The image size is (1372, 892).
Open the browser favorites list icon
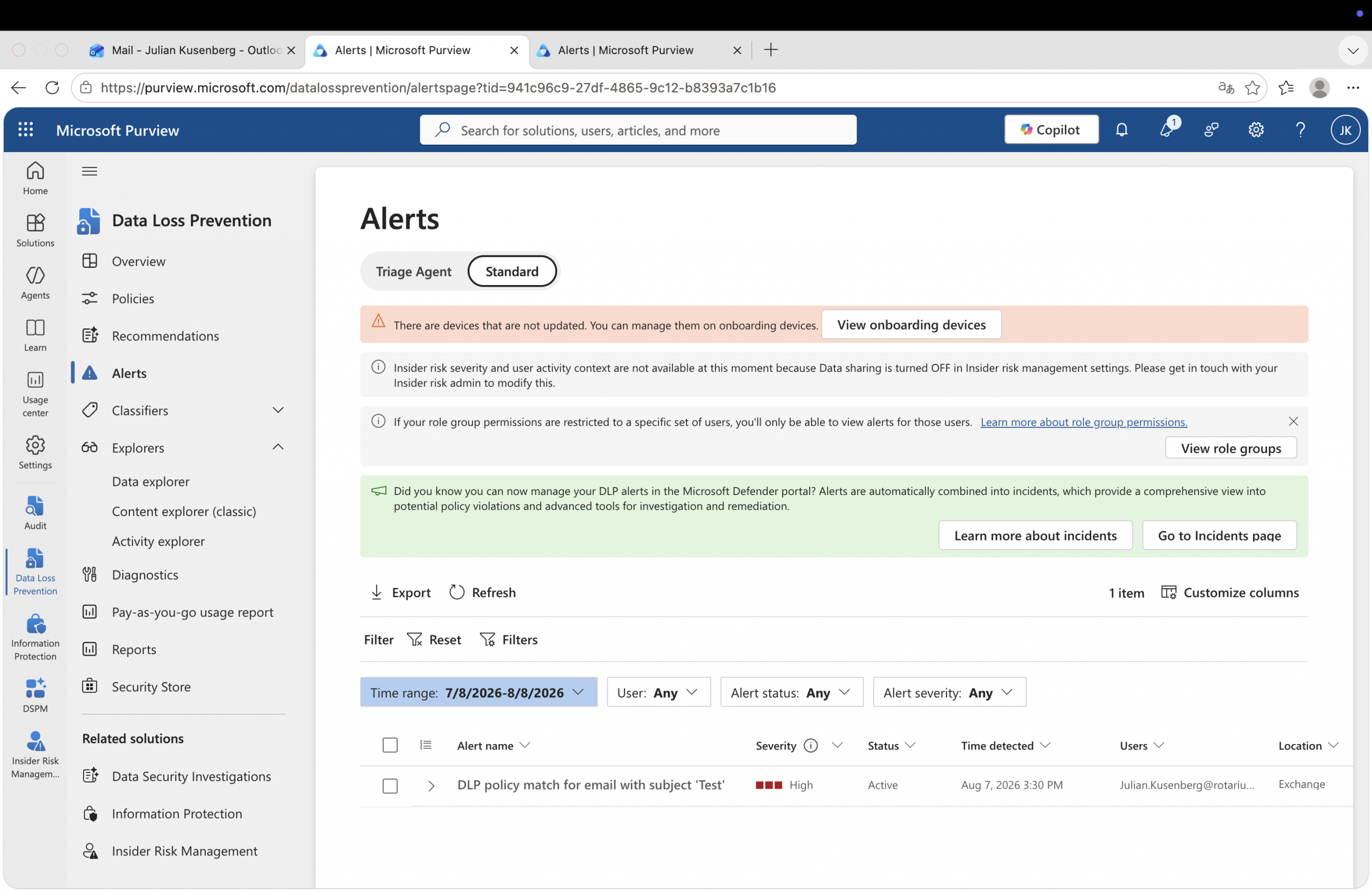pos(1286,87)
